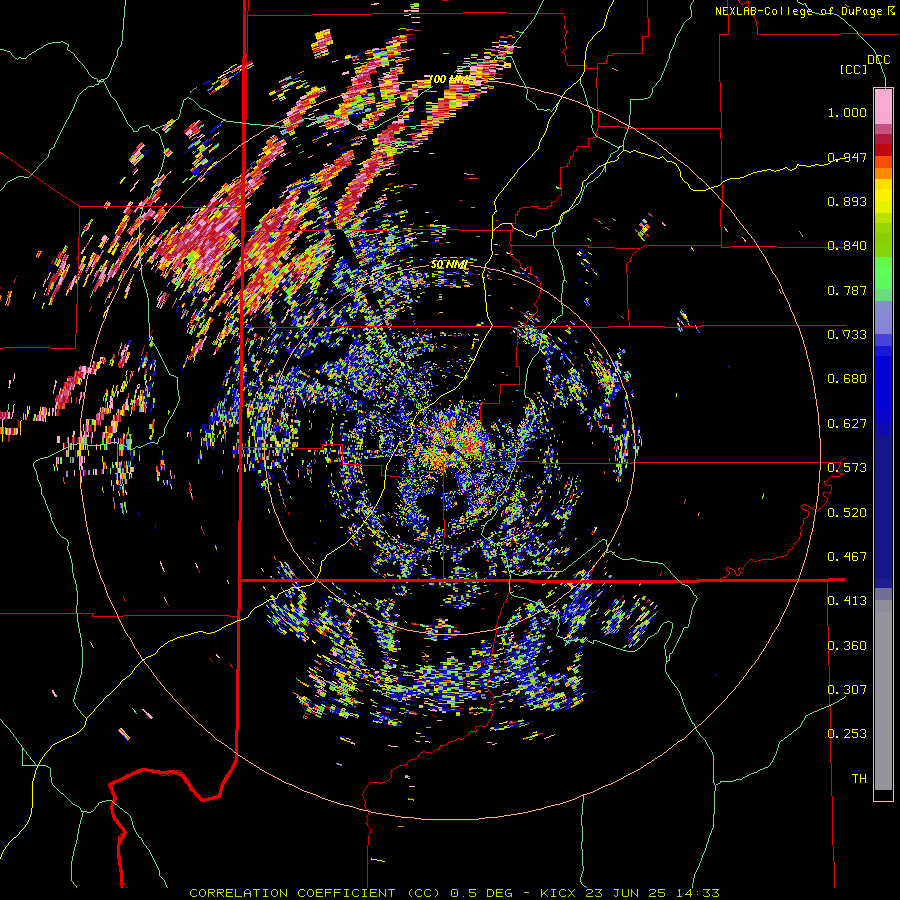Click the 1.000 value on the color scale

point(847,112)
